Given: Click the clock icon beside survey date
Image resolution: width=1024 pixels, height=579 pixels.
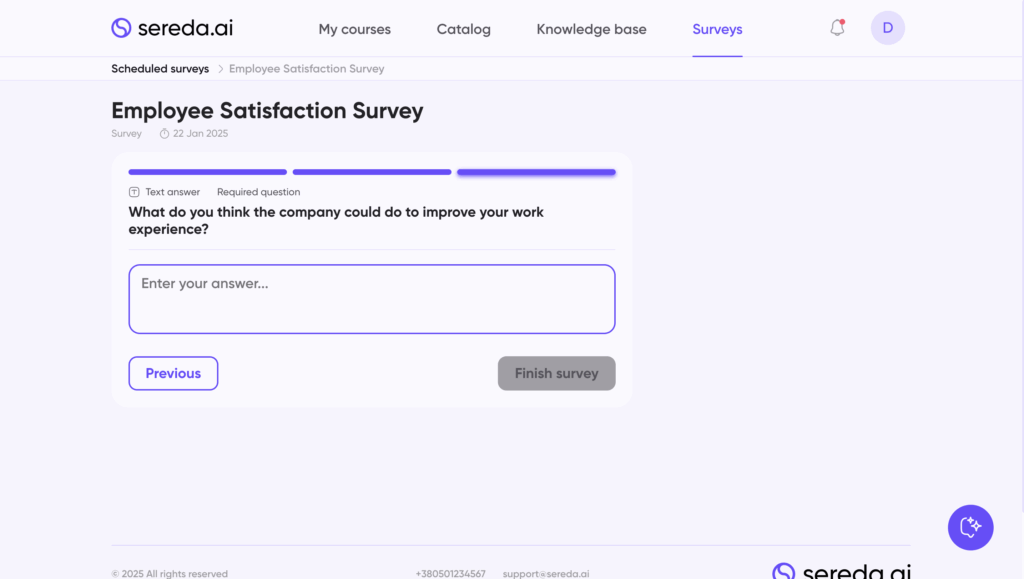Looking at the screenshot, I should (x=164, y=134).
